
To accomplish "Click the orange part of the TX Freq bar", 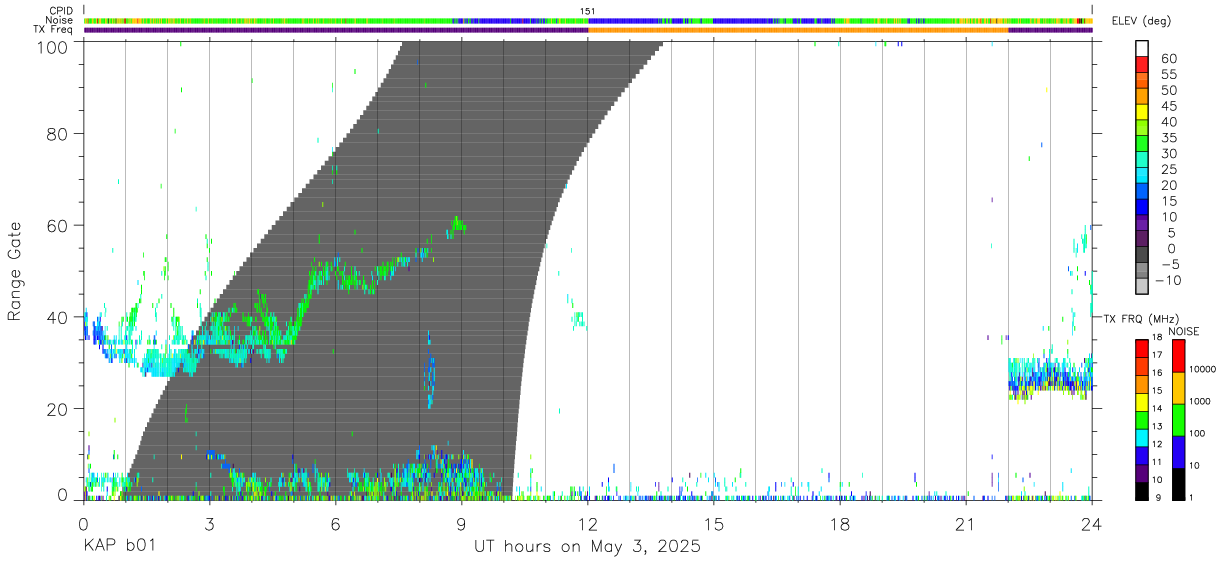I will (798, 30).
